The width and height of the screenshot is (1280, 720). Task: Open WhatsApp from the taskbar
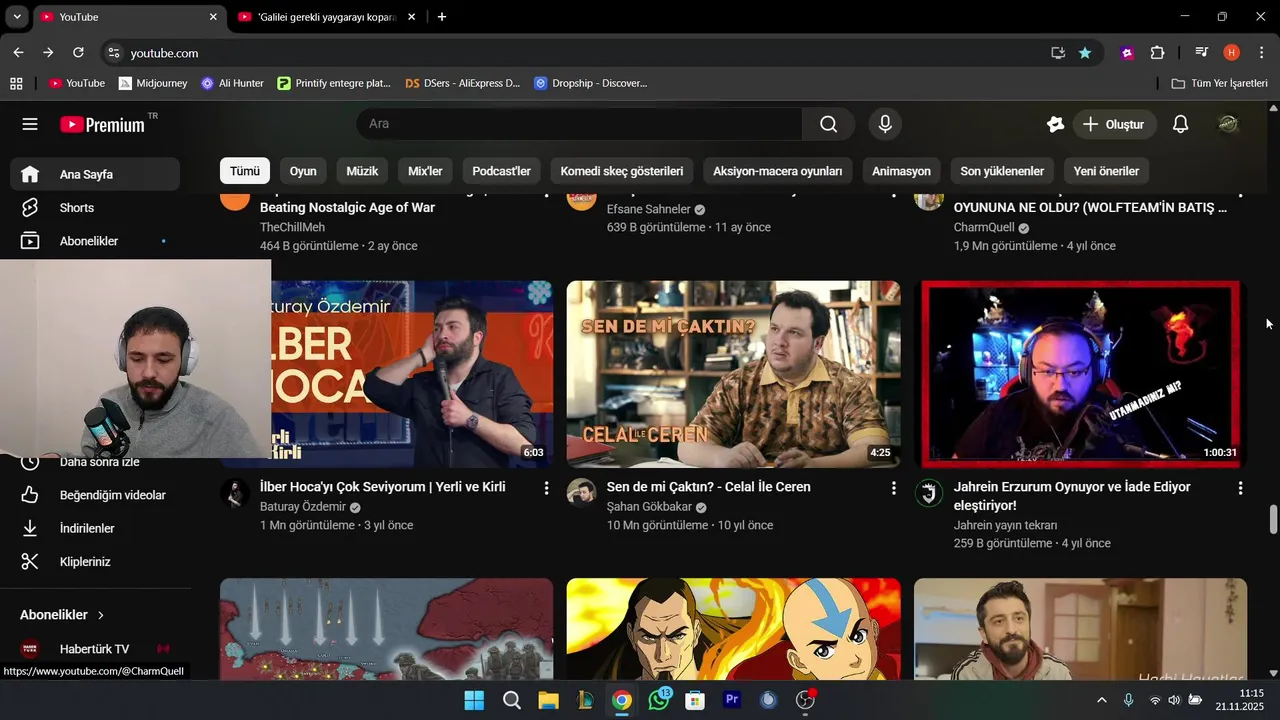click(x=659, y=700)
